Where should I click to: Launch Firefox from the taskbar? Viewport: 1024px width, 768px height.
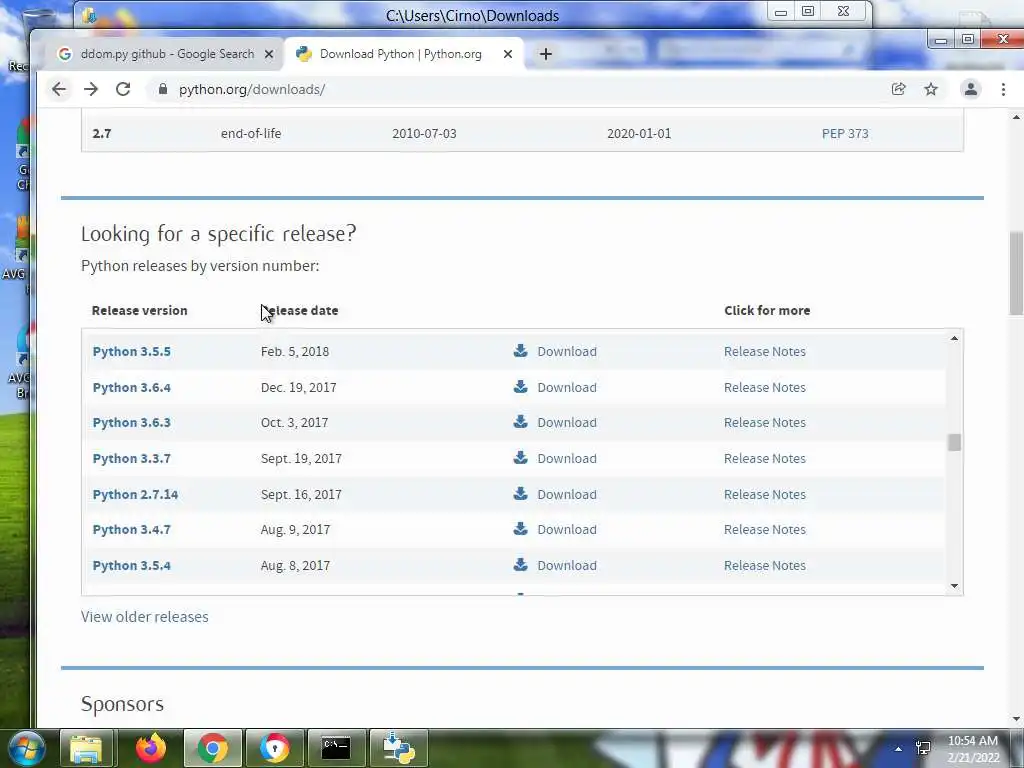coord(151,748)
